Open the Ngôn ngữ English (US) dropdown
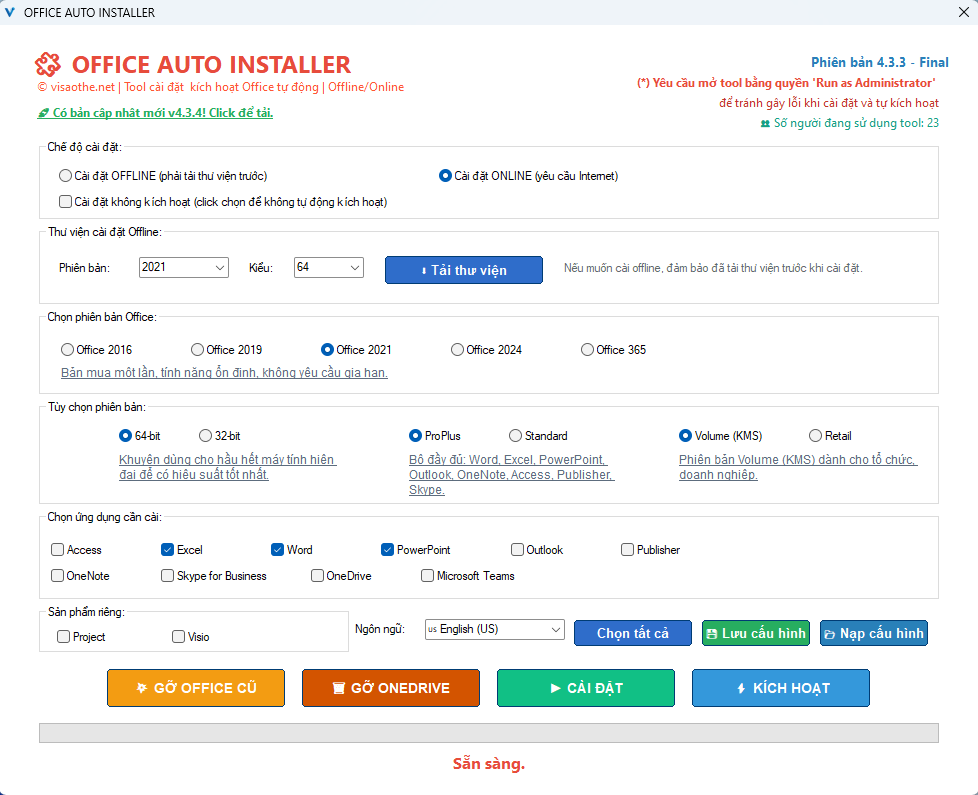Image resolution: width=978 pixels, height=795 pixels. coord(495,629)
